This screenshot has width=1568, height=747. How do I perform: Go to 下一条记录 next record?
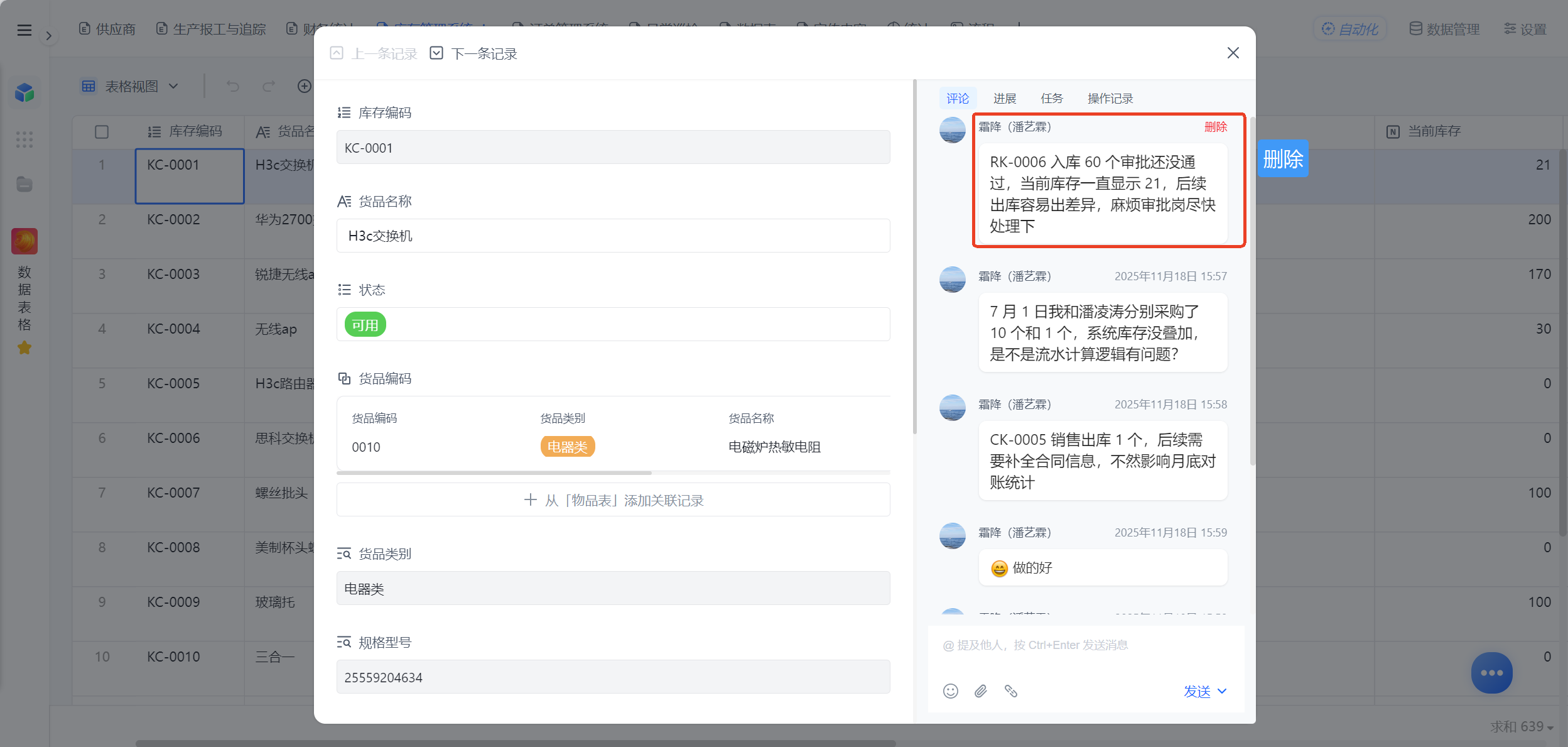(473, 53)
